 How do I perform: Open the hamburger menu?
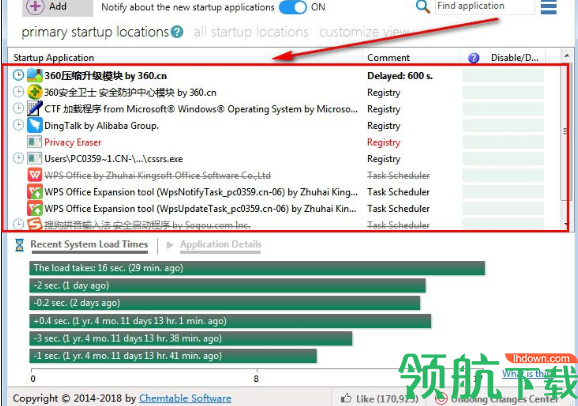click(x=549, y=7)
